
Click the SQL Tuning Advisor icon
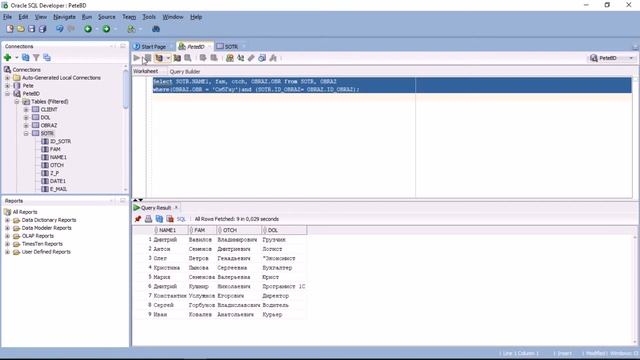coord(188,58)
